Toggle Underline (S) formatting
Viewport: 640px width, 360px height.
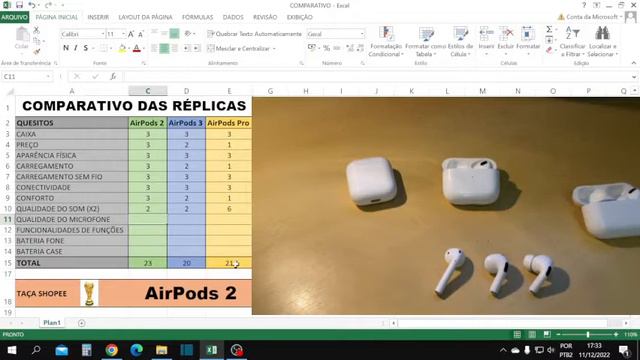(x=85, y=48)
